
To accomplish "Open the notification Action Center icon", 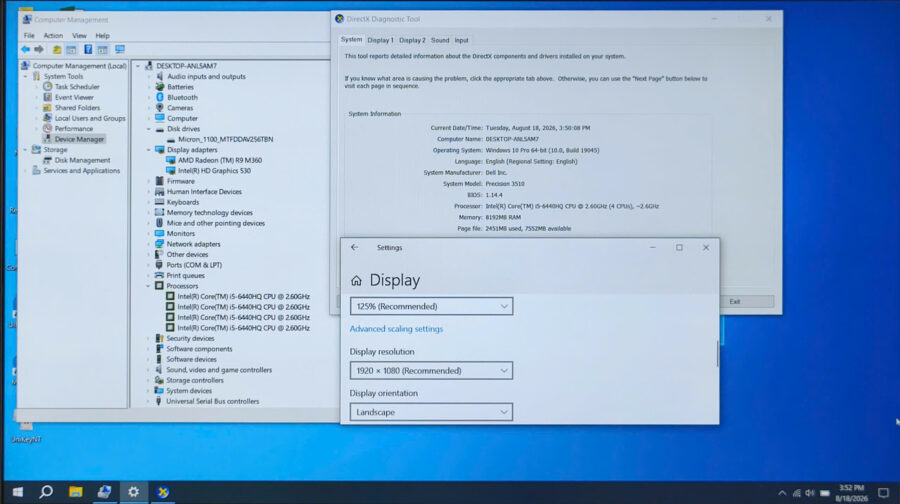I will (x=883, y=493).
